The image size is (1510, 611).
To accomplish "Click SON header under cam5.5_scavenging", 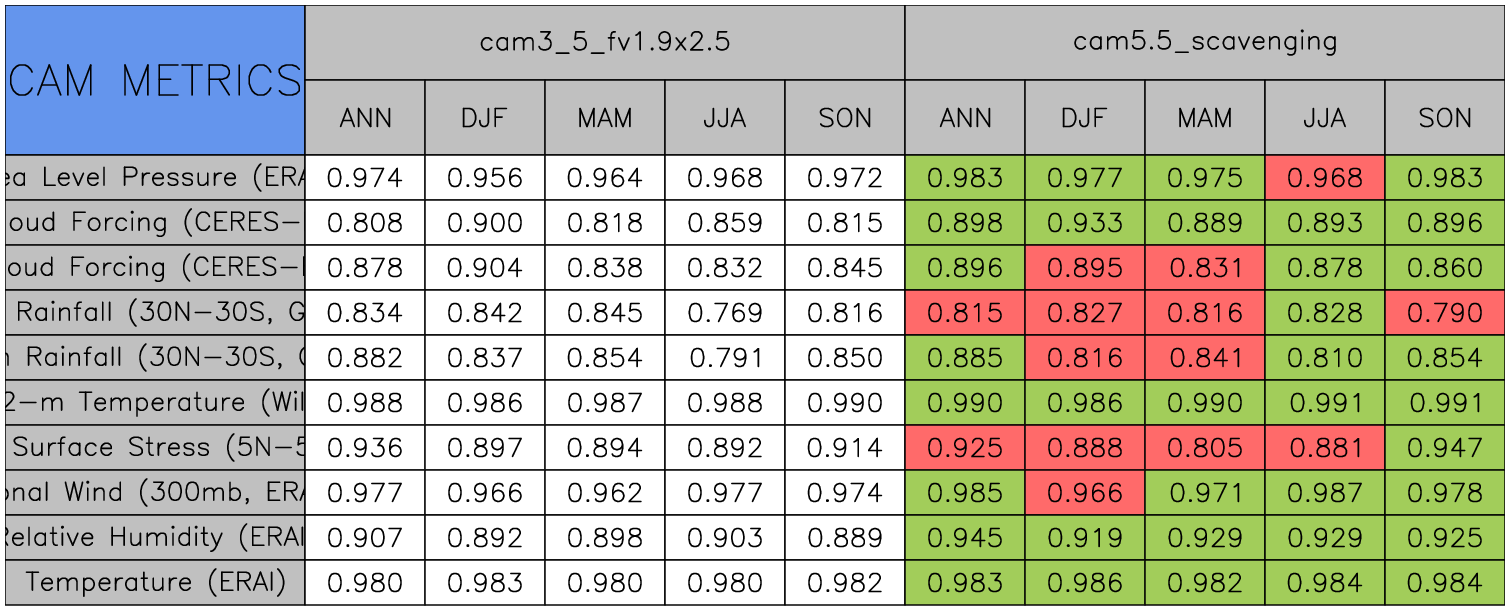I will click(1445, 118).
